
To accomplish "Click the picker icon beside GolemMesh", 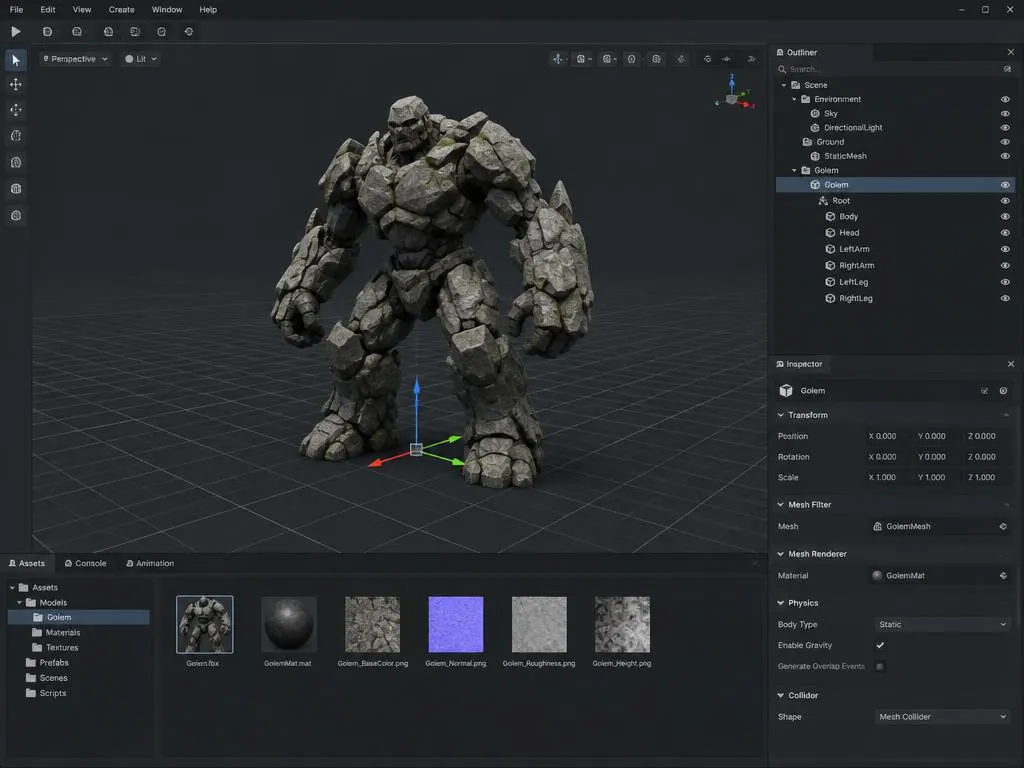I will (1003, 526).
